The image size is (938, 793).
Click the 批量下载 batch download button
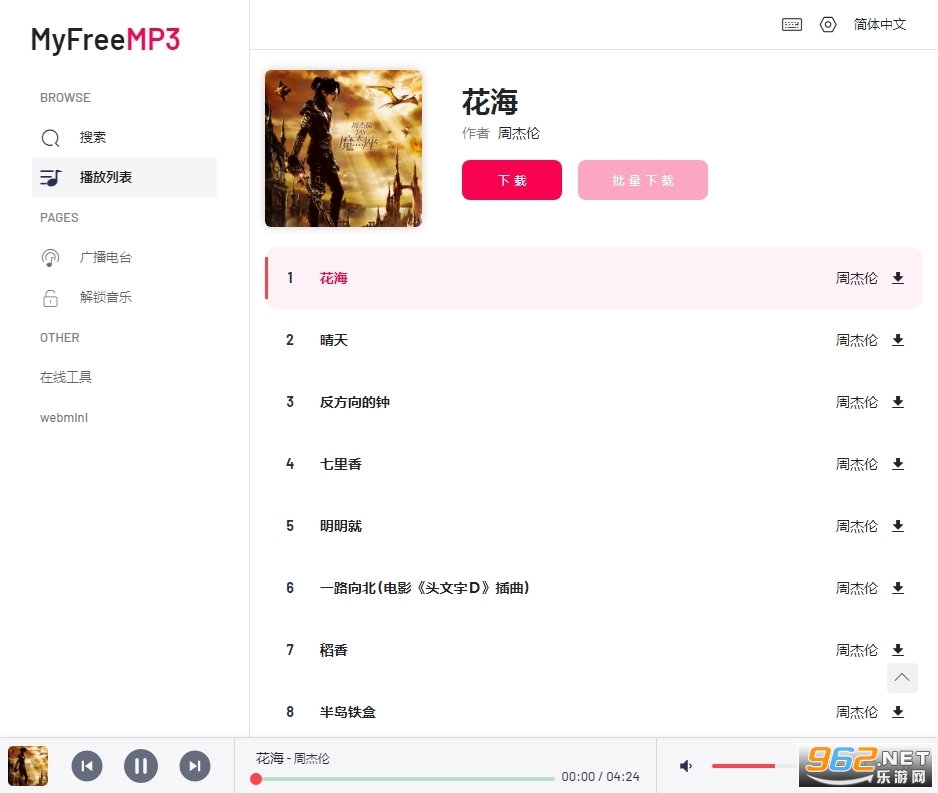[642, 180]
